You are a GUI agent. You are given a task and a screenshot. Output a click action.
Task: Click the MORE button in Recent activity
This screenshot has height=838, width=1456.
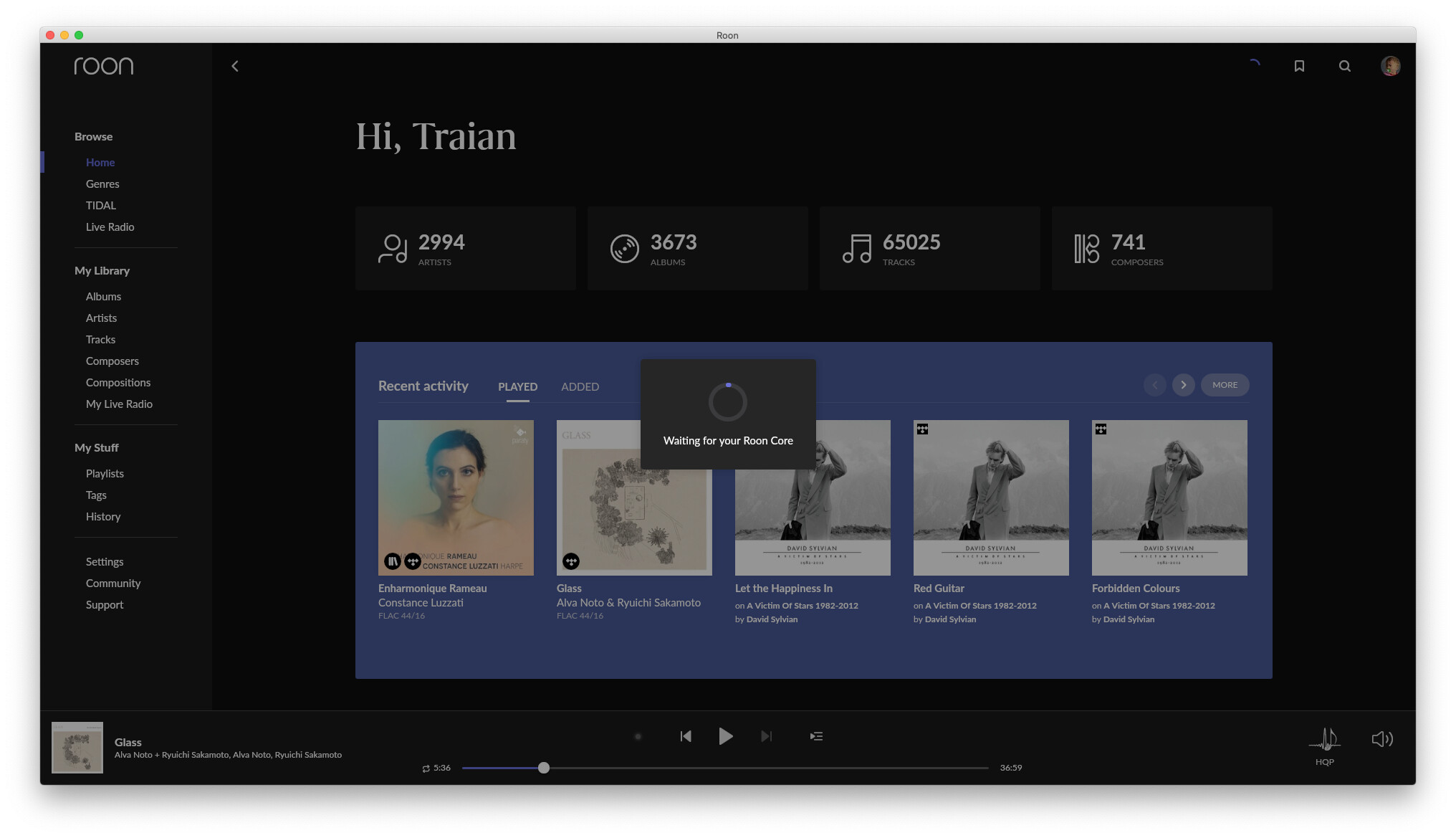tap(1225, 385)
